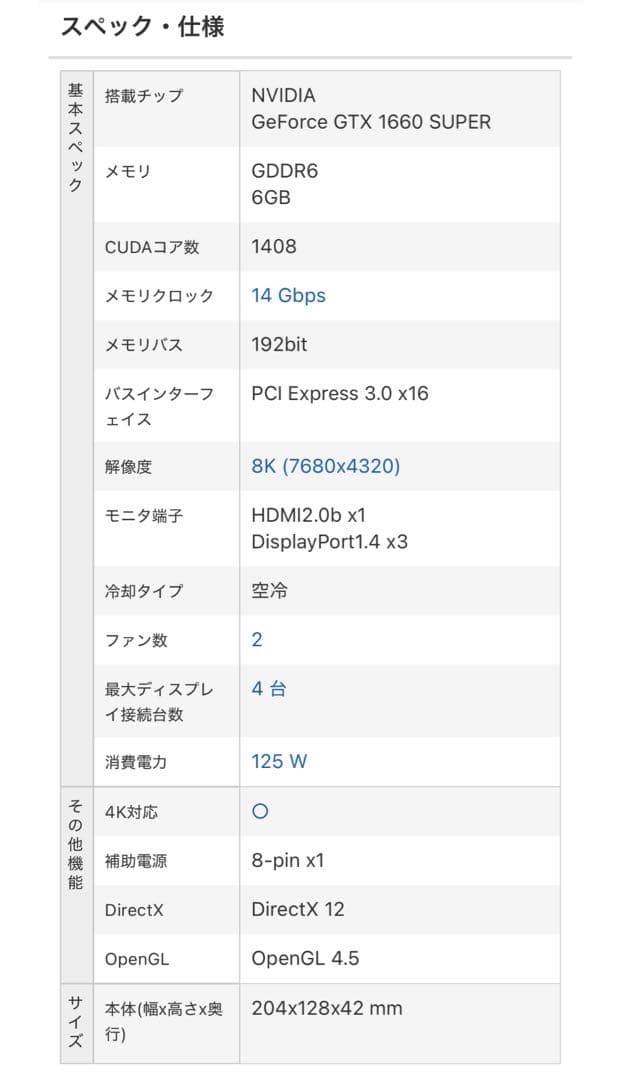The image size is (640, 1080).
Task: Click the GDDR6 memory value
Action: tap(284, 171)
